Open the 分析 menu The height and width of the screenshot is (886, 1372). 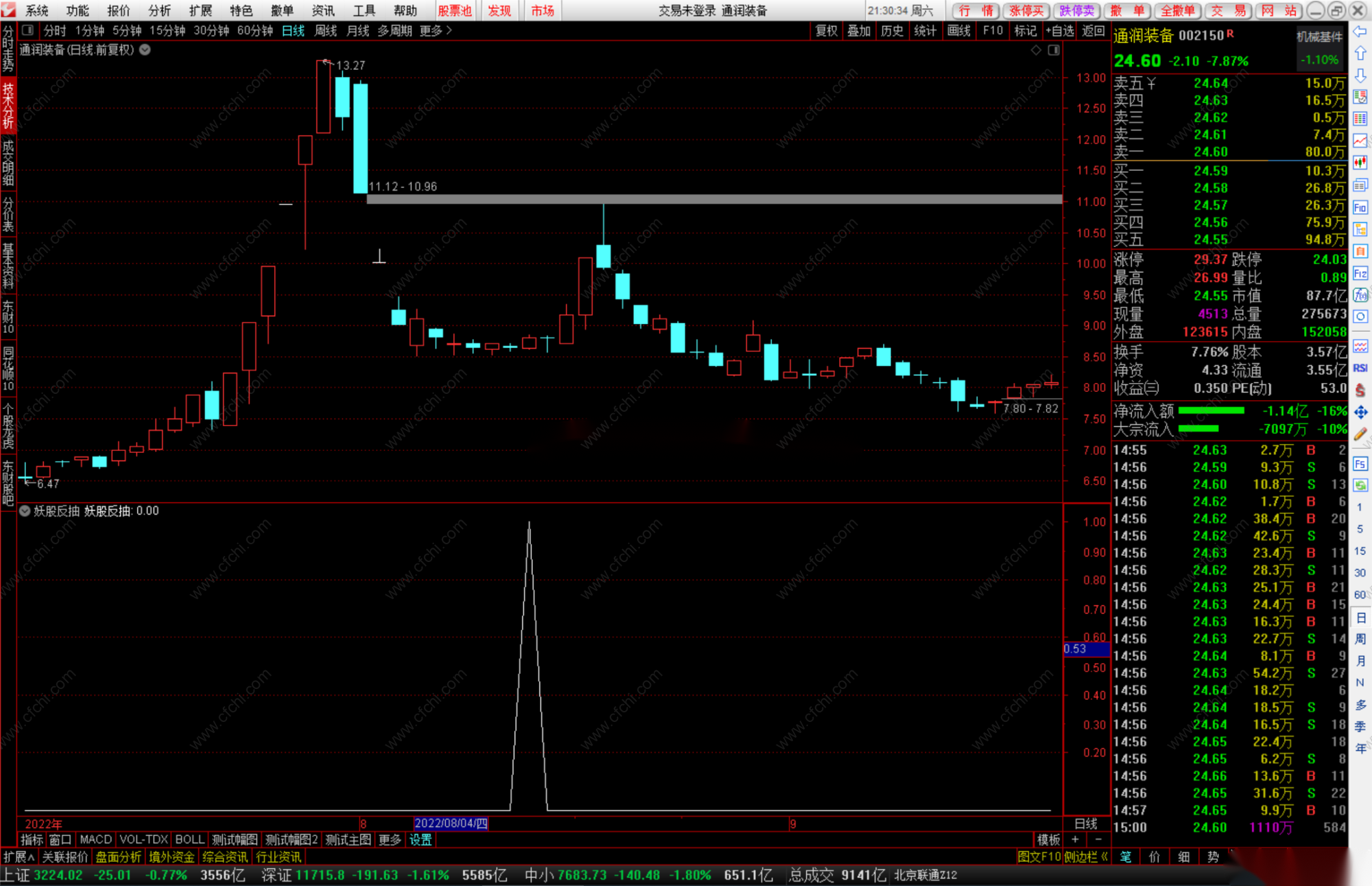pyautogui.click(x=159, y=10)
